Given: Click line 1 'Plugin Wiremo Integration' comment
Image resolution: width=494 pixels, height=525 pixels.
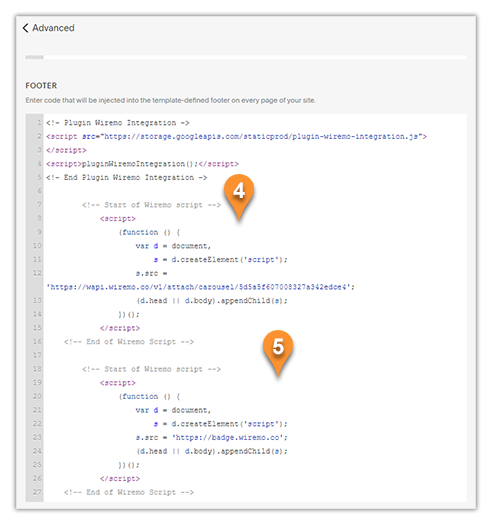Looking at the screenshot, I should click(x=118, y=123).
